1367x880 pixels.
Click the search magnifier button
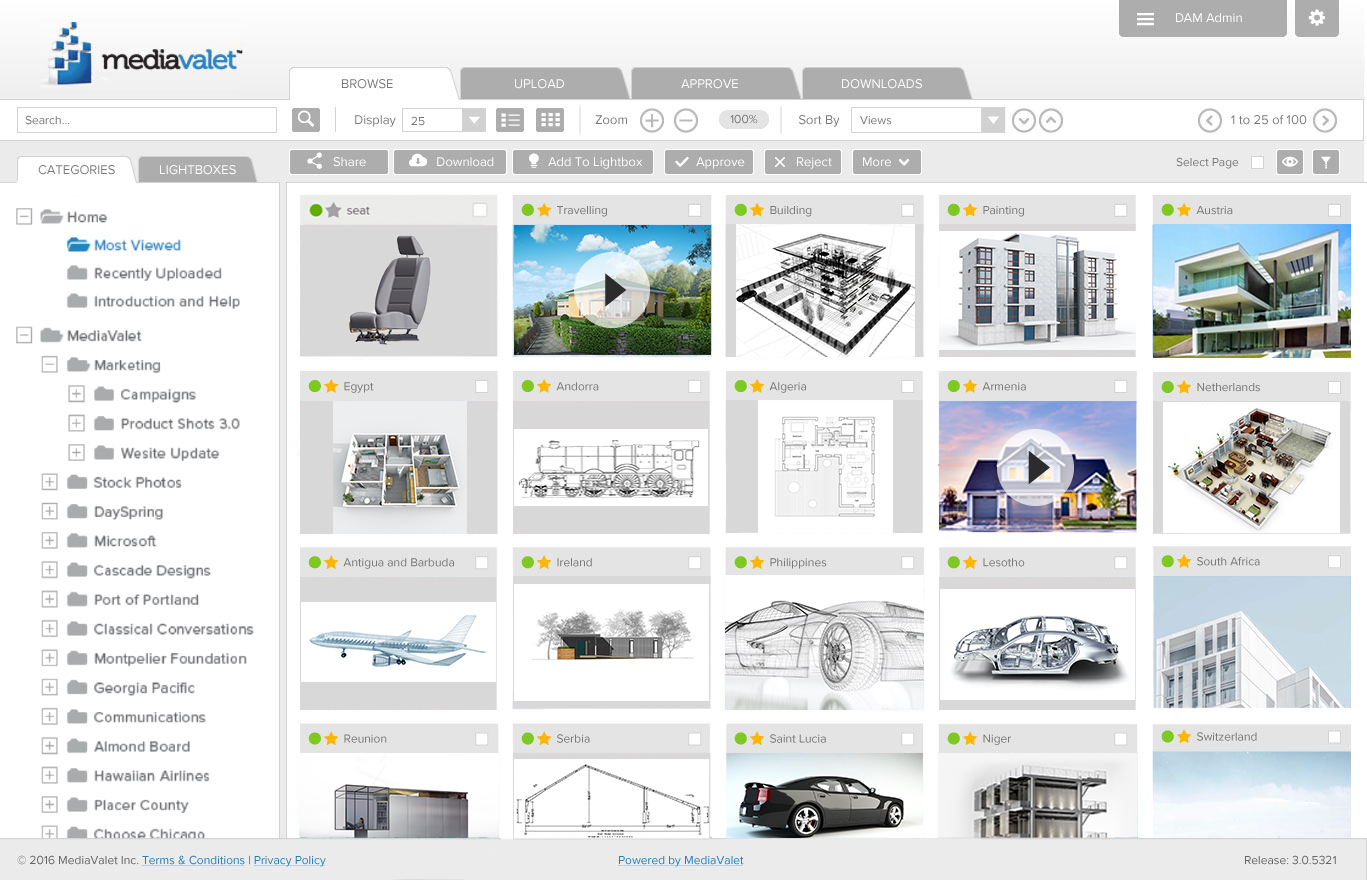[x=305, y=120]
